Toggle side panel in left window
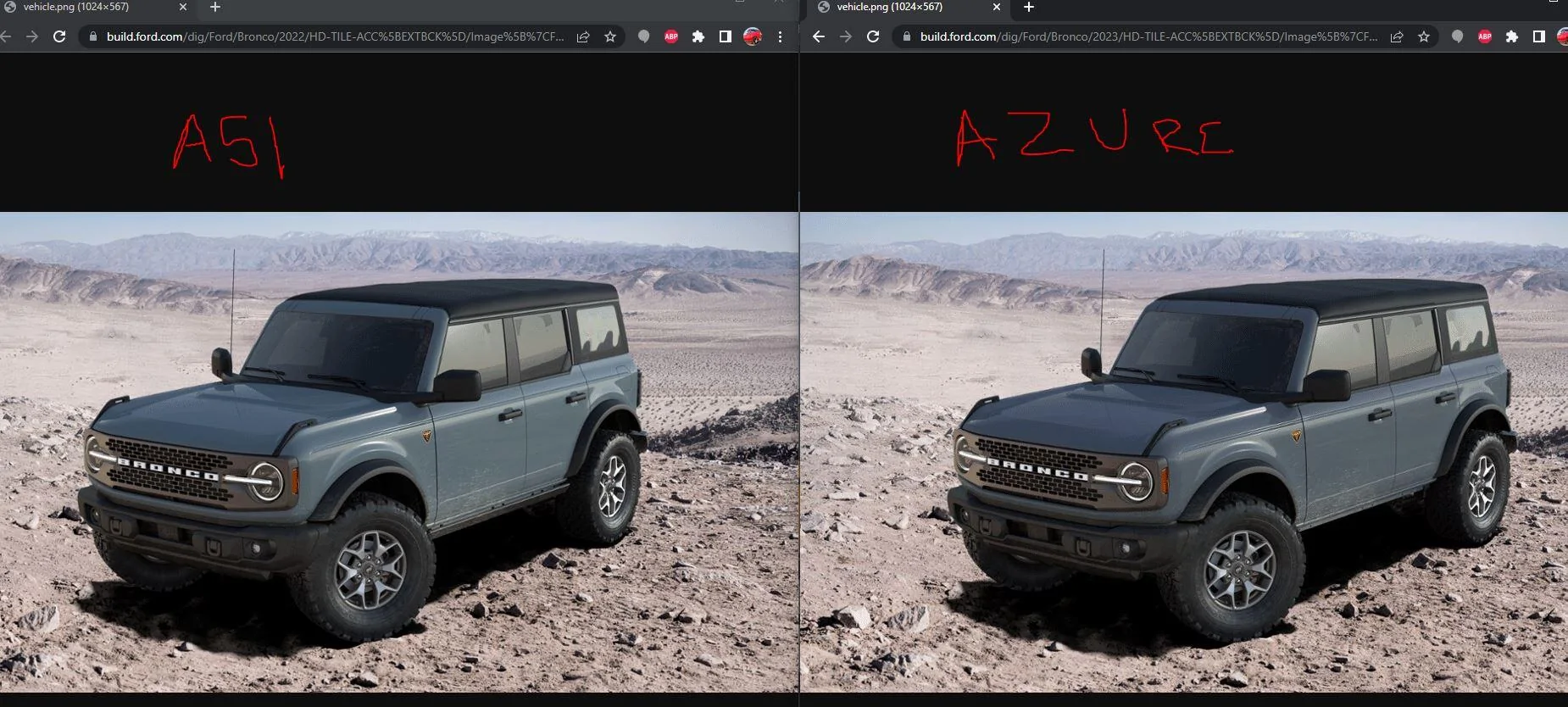The image size is (1568, 707). tap(726, 36)
